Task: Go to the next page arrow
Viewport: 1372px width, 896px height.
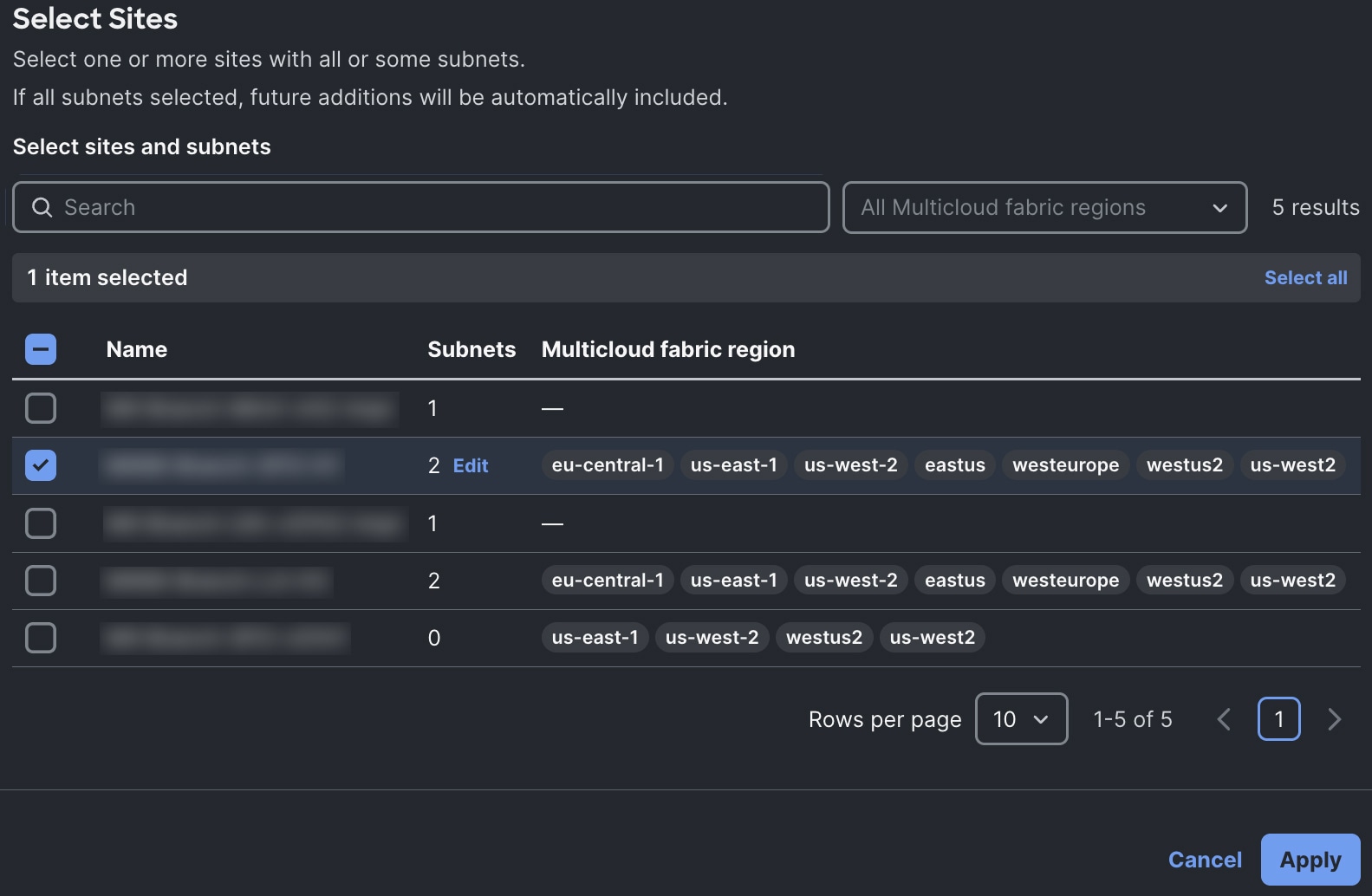Action: (1335, 719)
